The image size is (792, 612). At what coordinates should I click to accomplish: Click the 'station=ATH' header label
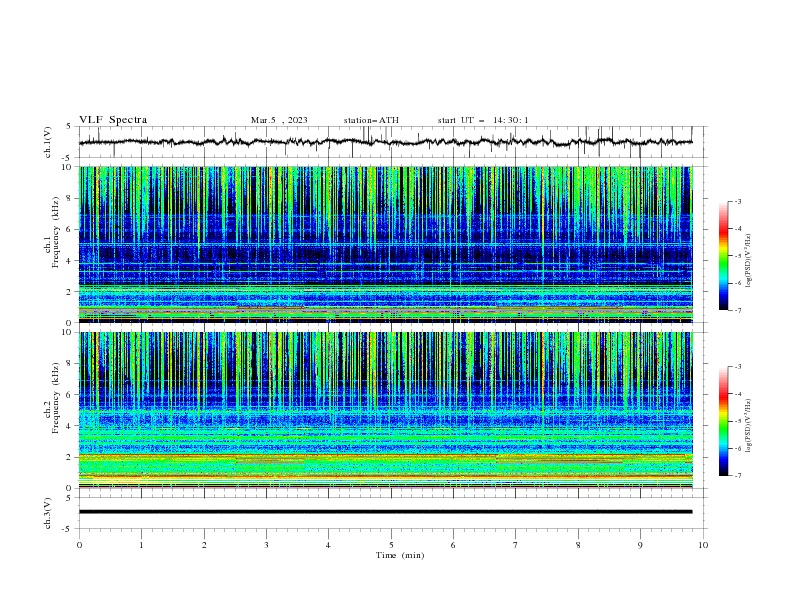(371, 120)
